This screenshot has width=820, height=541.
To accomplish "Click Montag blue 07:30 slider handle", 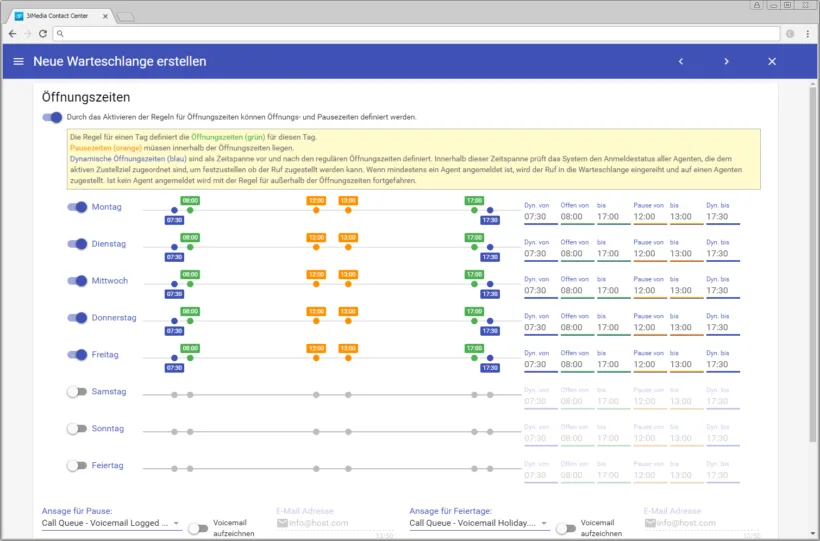I will coord(174,210).
